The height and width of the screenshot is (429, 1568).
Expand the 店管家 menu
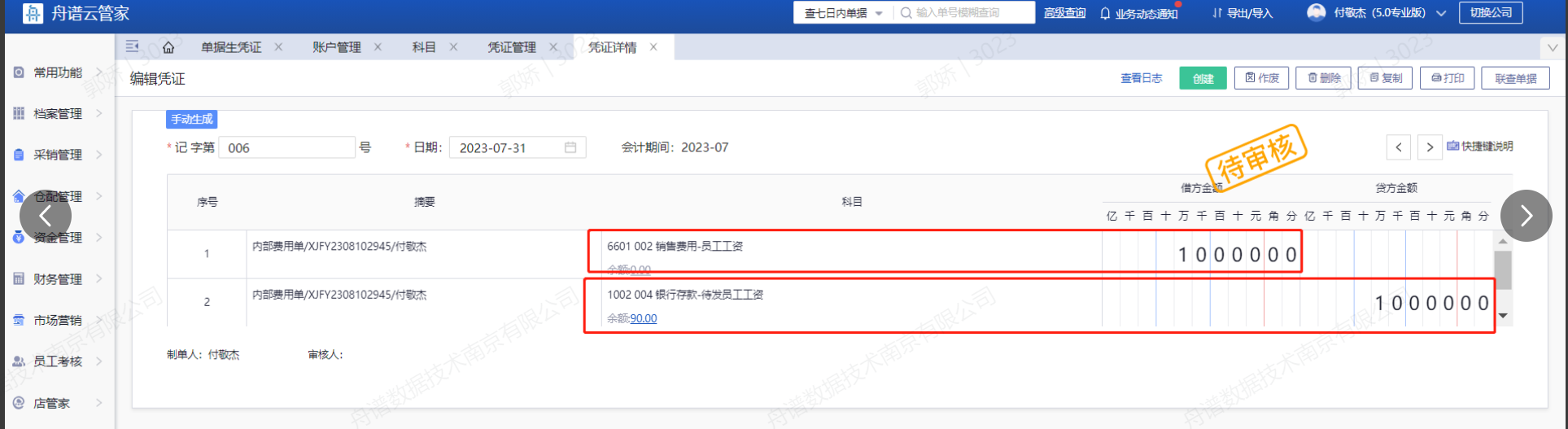[99, 402]
